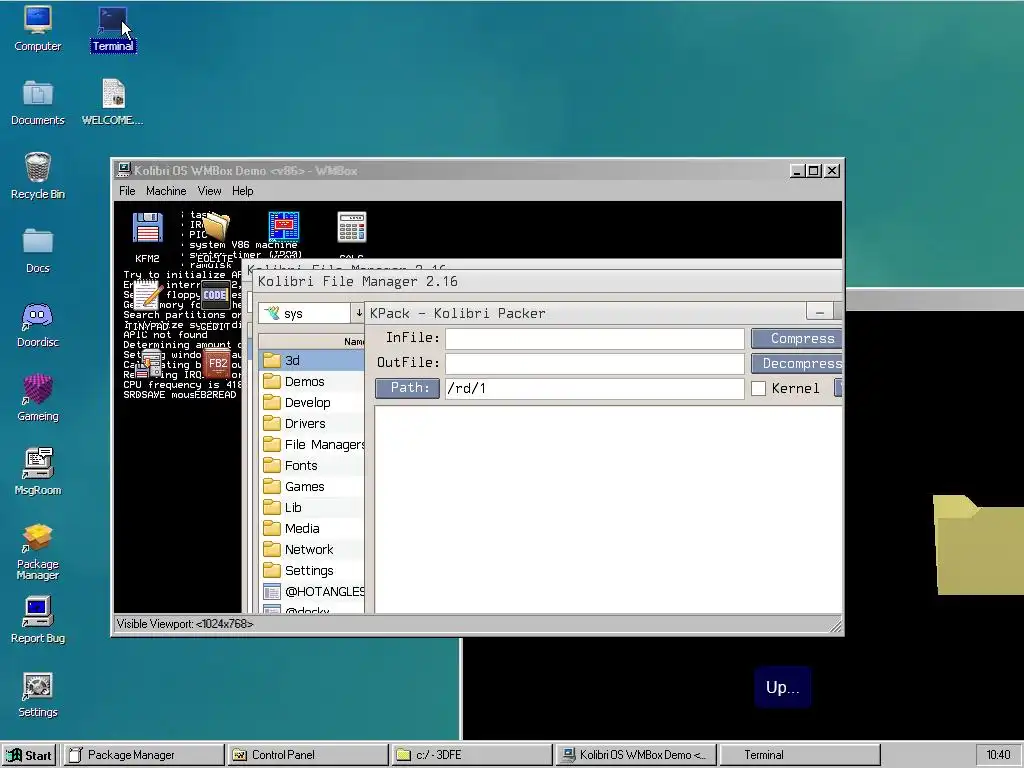Open the Machine menu in WMBox
This screenshot has height=768, width=1024.
pyautogui.click(x=166, y=191)
